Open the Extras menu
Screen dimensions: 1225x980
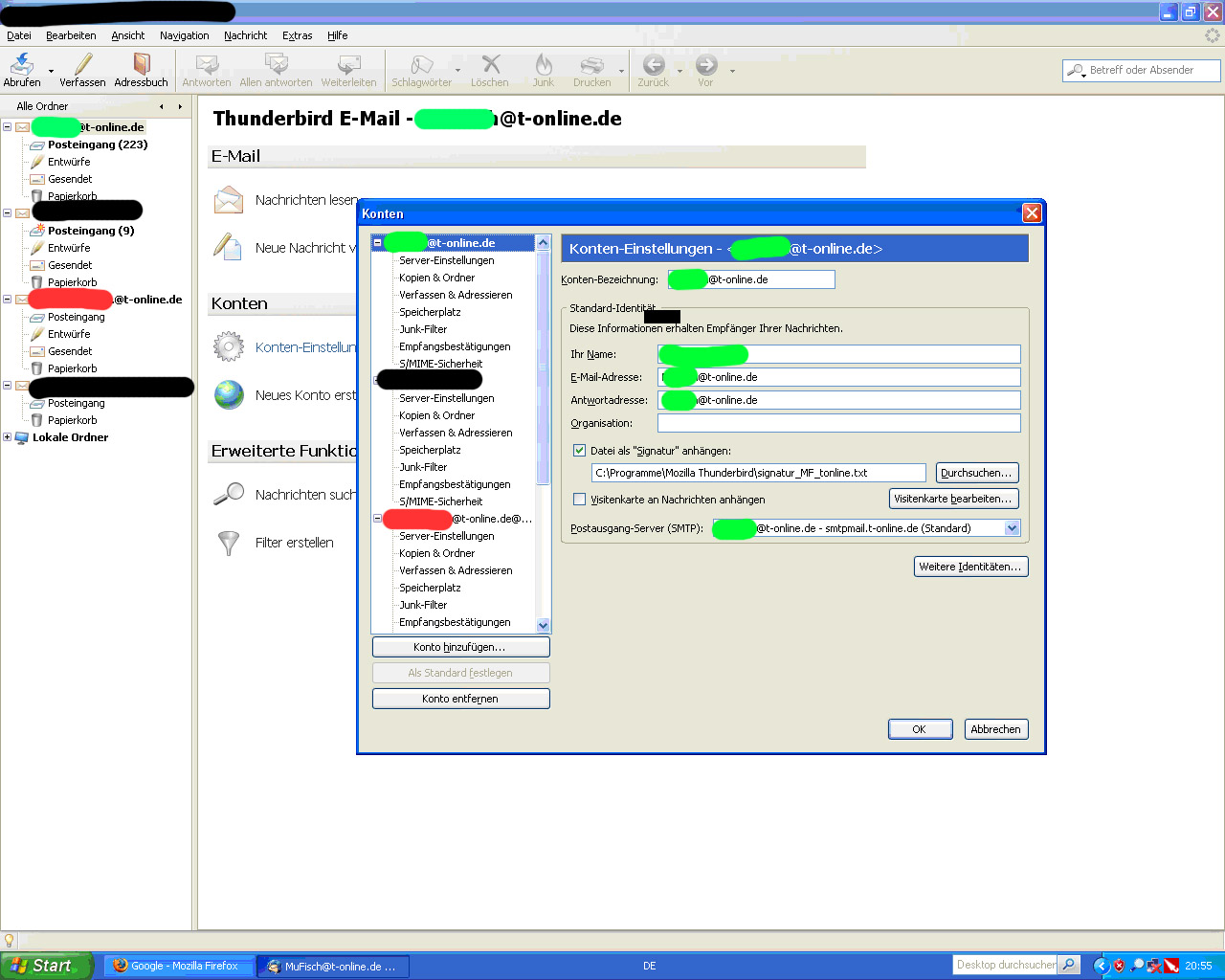(x=298, y=35)
